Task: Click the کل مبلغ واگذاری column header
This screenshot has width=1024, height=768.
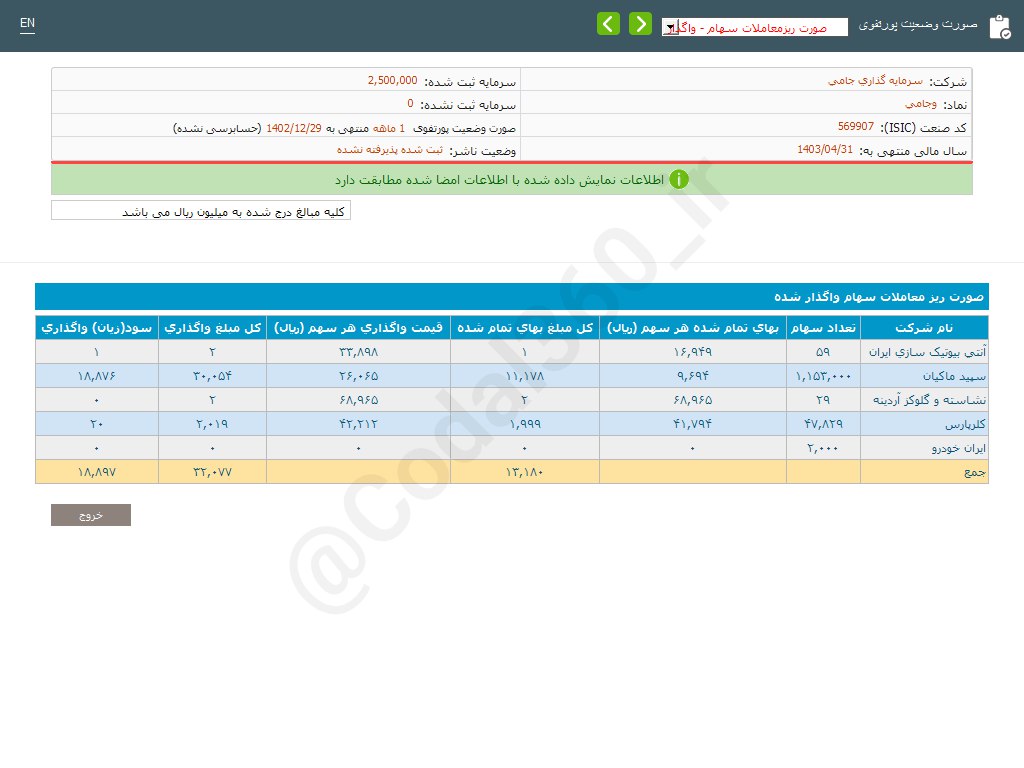Action: click(x=212, y=328)
